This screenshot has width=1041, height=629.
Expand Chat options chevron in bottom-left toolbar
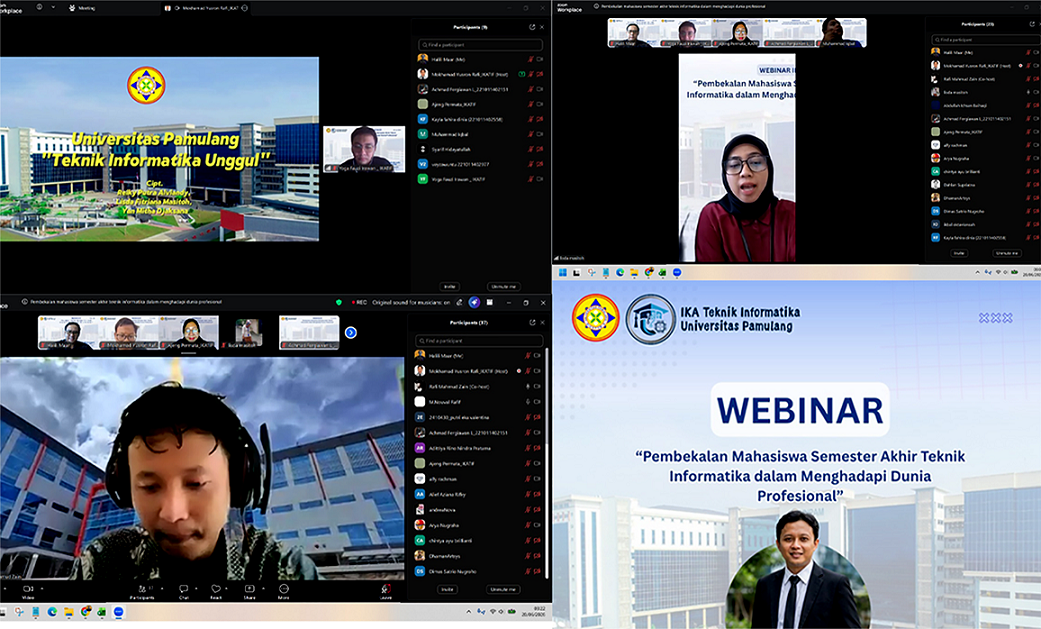[x=196, y=588]
